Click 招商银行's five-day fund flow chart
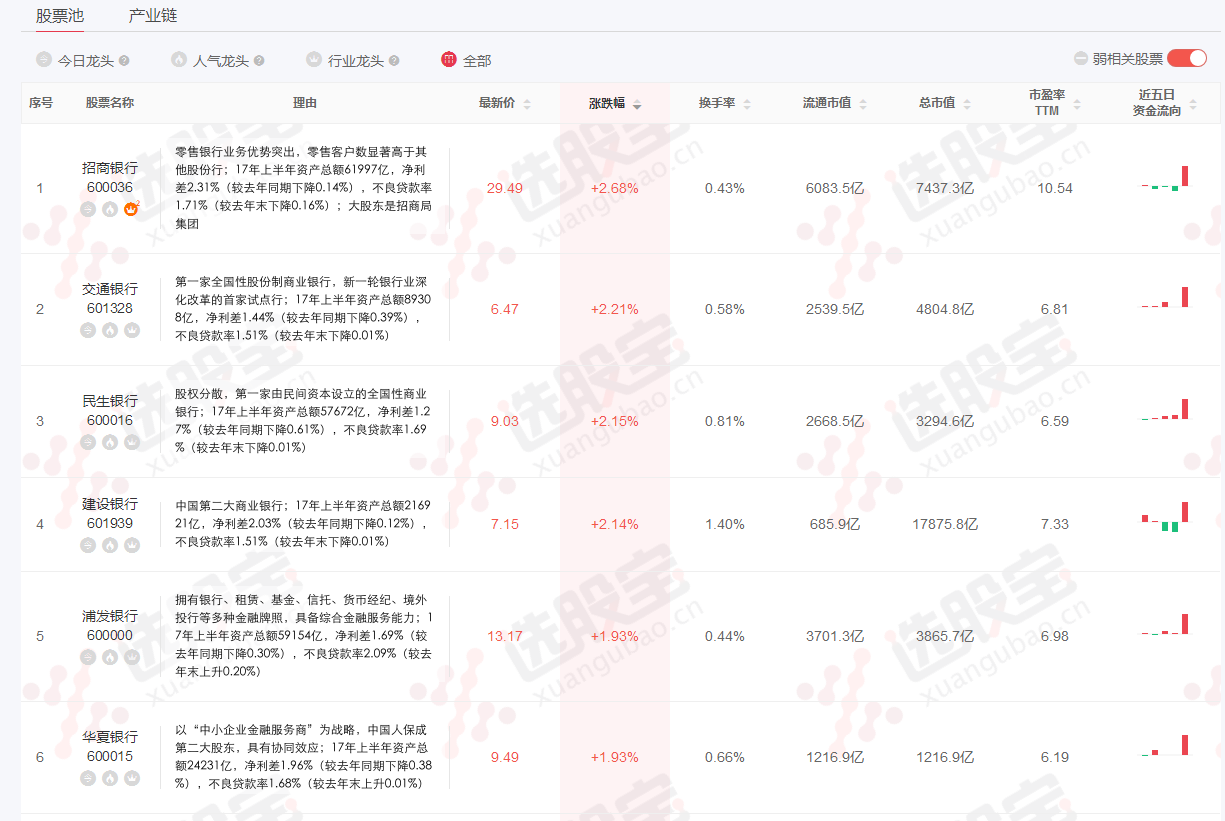 point(1165,178)
